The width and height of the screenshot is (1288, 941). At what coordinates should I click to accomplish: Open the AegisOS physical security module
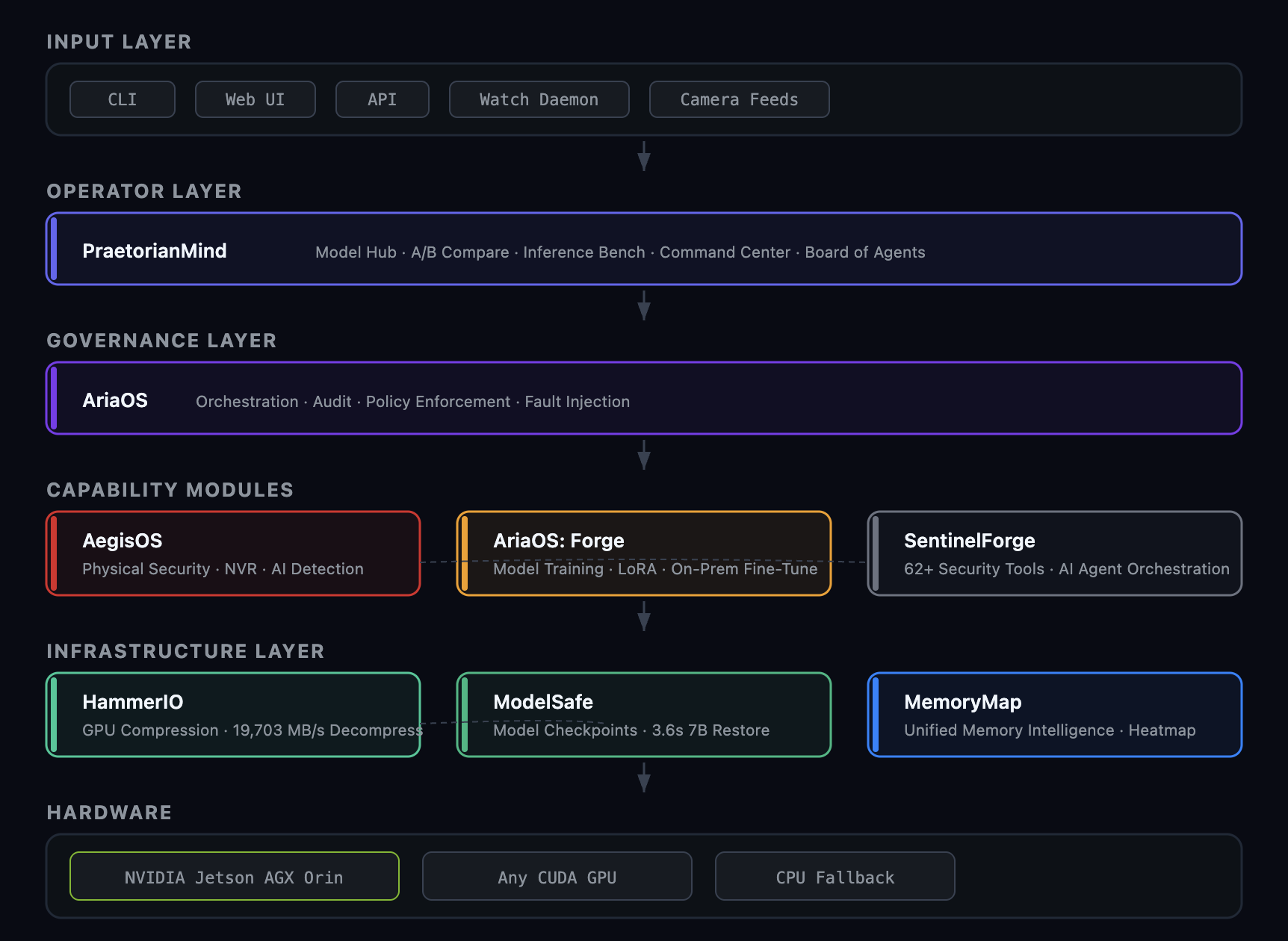pos(233,553)
